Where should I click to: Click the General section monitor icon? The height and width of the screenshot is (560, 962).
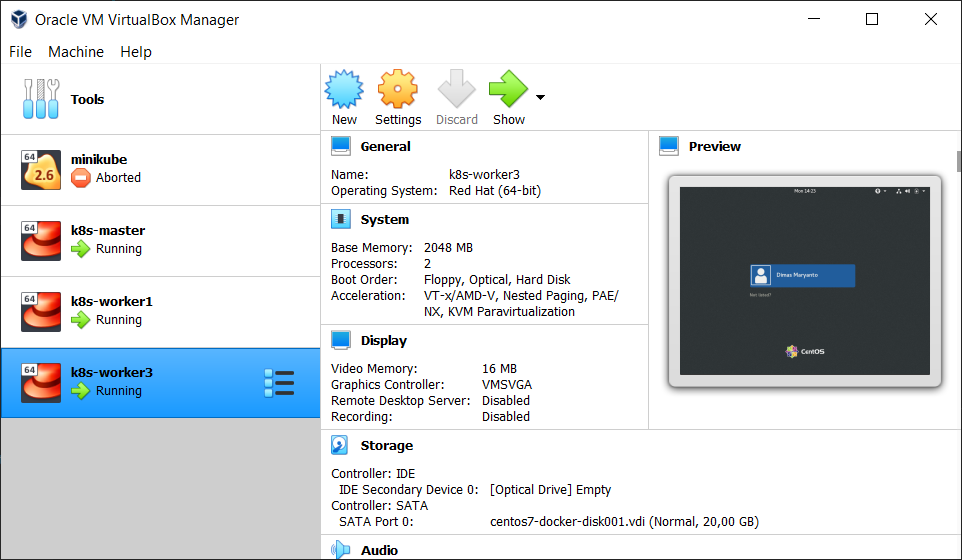point(341,146)
